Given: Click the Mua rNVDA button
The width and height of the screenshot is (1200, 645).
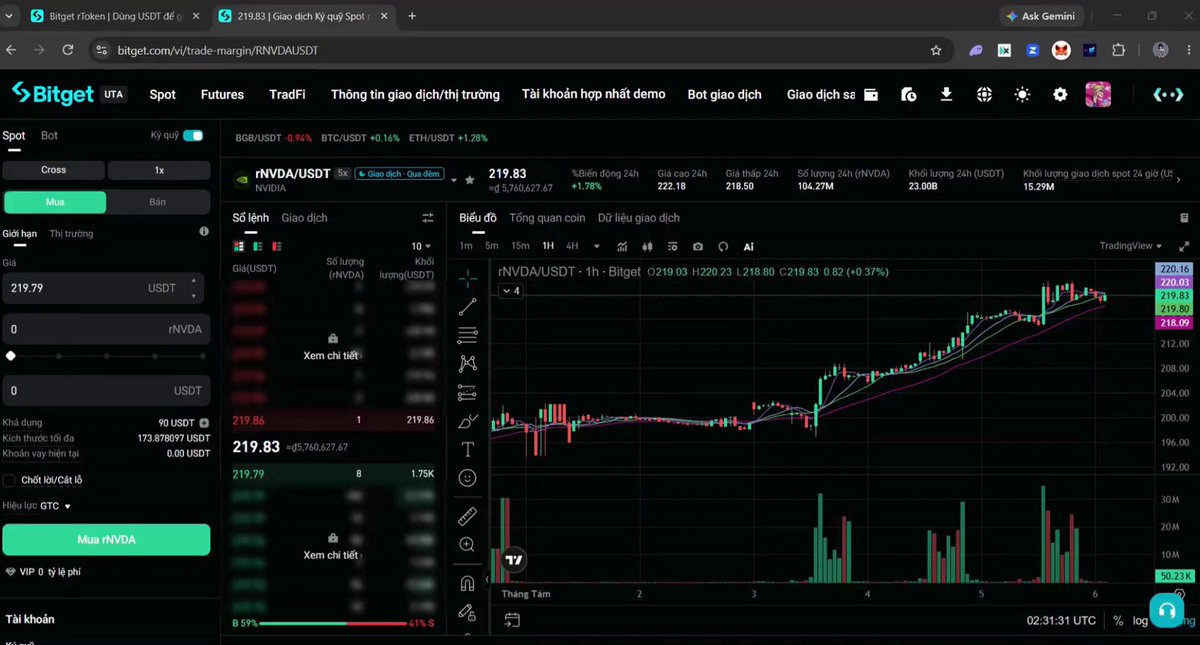Looking at the screenshot, I should [106, 540].
